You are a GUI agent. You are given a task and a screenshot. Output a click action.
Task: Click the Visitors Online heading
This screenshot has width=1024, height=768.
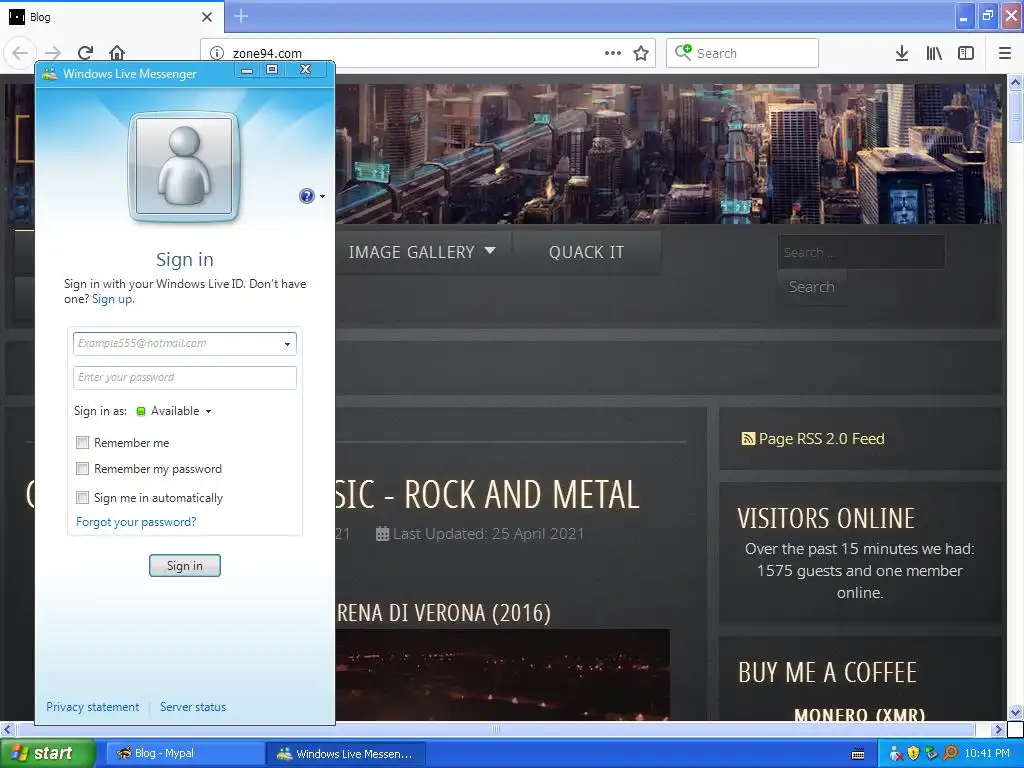(826, 519)
